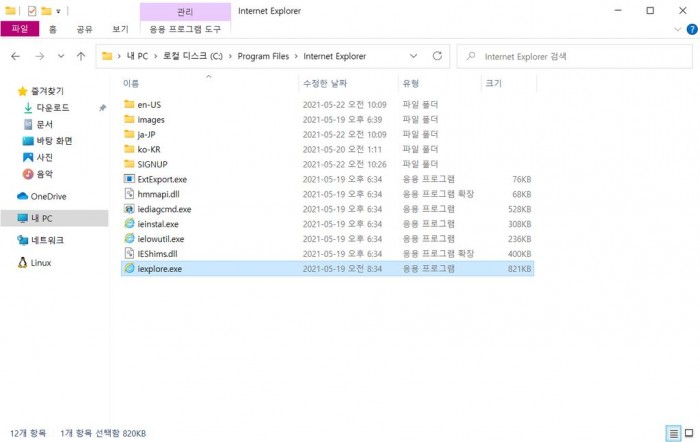Open the 응용 프로그램 도구 tab

click(185, 29)
